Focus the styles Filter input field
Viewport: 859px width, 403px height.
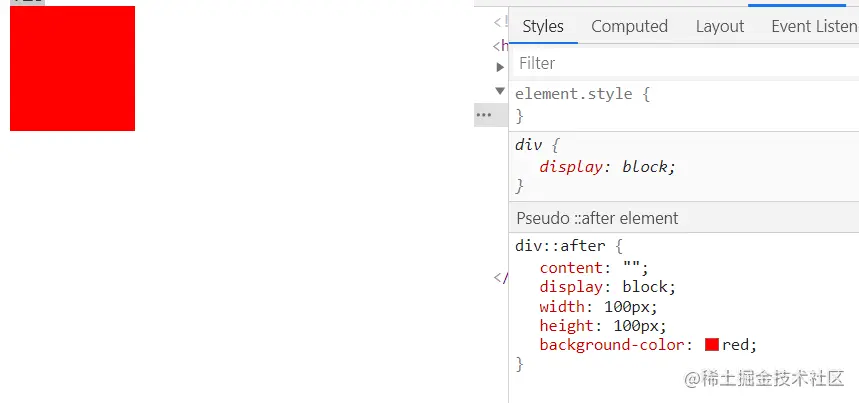(x=685, y=63)
